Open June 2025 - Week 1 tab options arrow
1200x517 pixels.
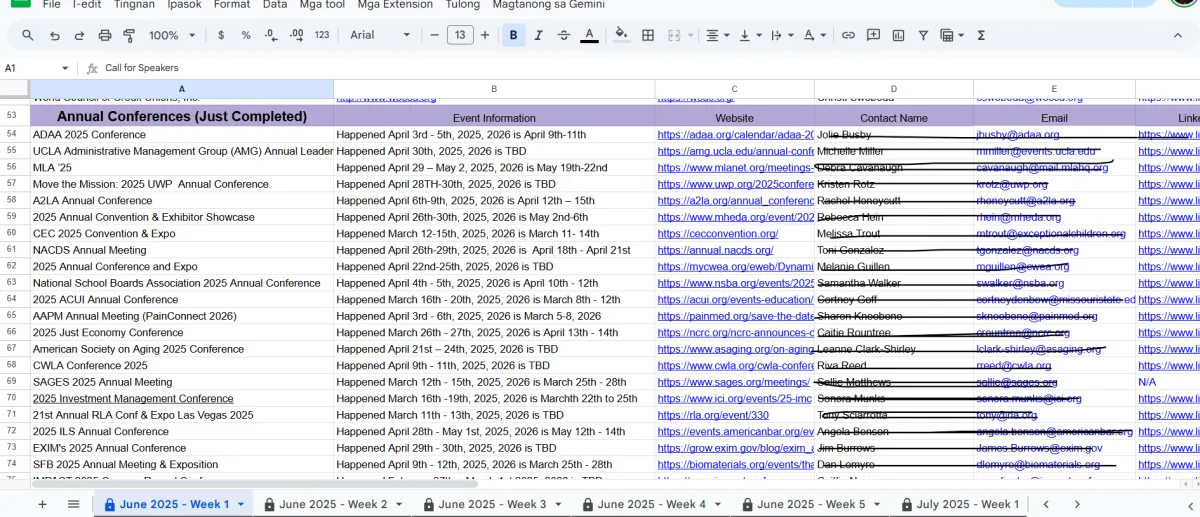[241, 504]
